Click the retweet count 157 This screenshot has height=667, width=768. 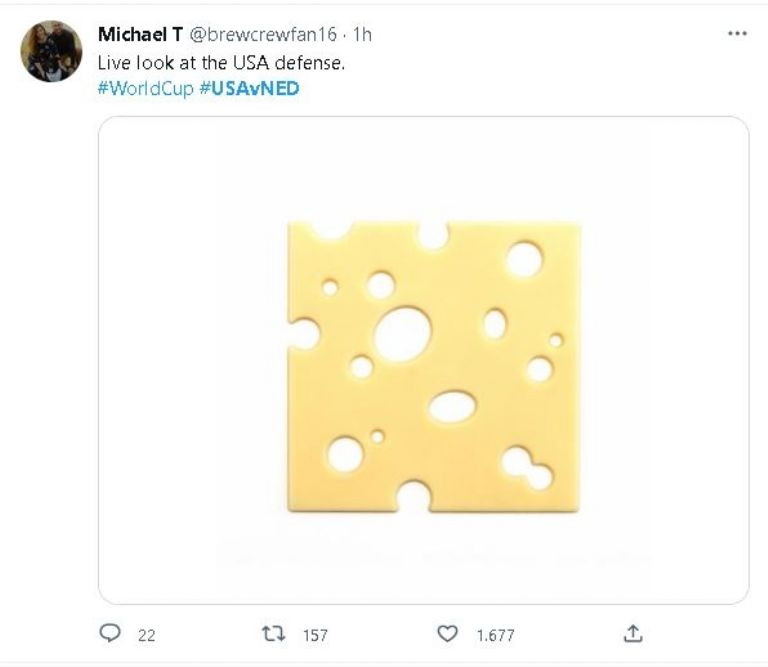[314, 634]
